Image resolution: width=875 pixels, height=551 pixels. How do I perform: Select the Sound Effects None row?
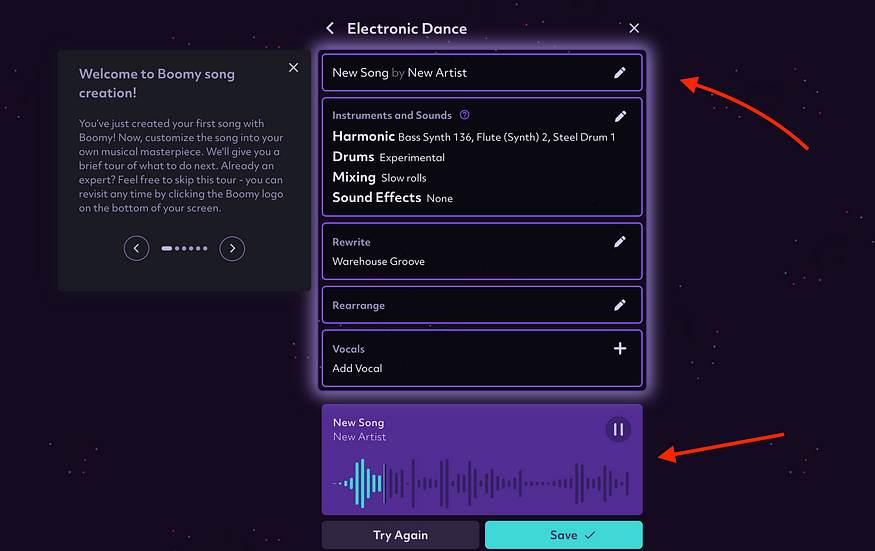[392, 198]
